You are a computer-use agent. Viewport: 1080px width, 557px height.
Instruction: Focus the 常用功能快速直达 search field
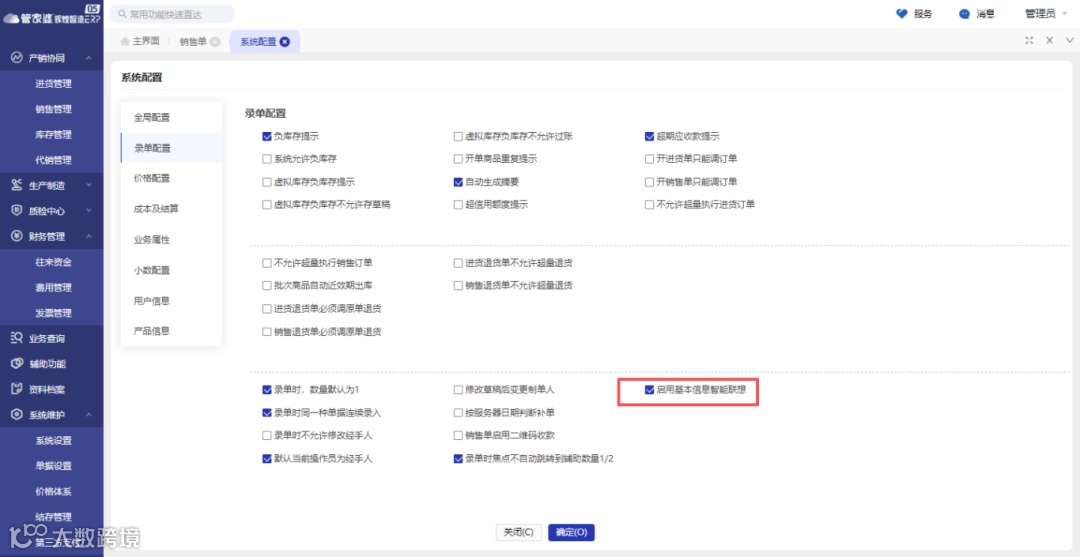pyautogui.click(x=172, y=14)
